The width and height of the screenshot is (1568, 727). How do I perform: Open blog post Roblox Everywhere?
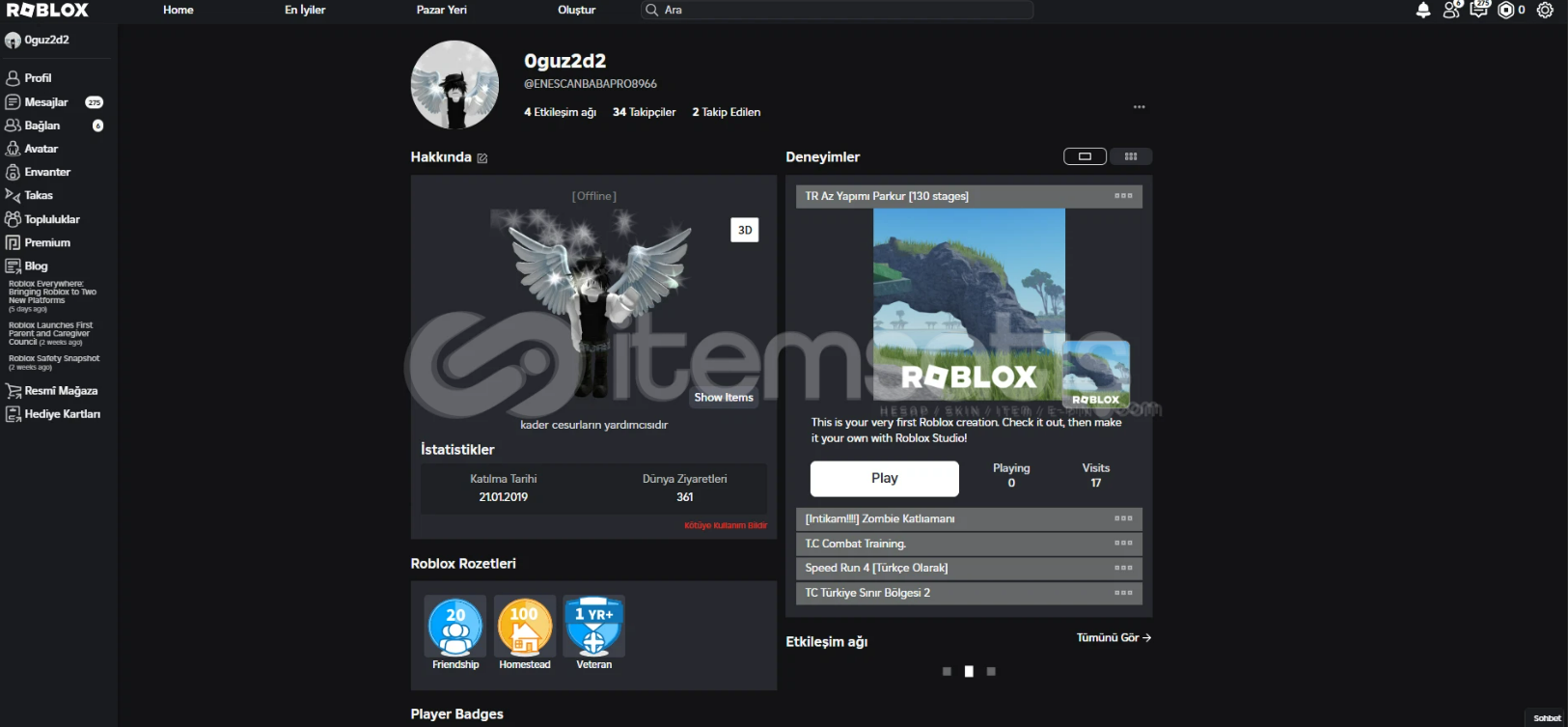point(52,296)
